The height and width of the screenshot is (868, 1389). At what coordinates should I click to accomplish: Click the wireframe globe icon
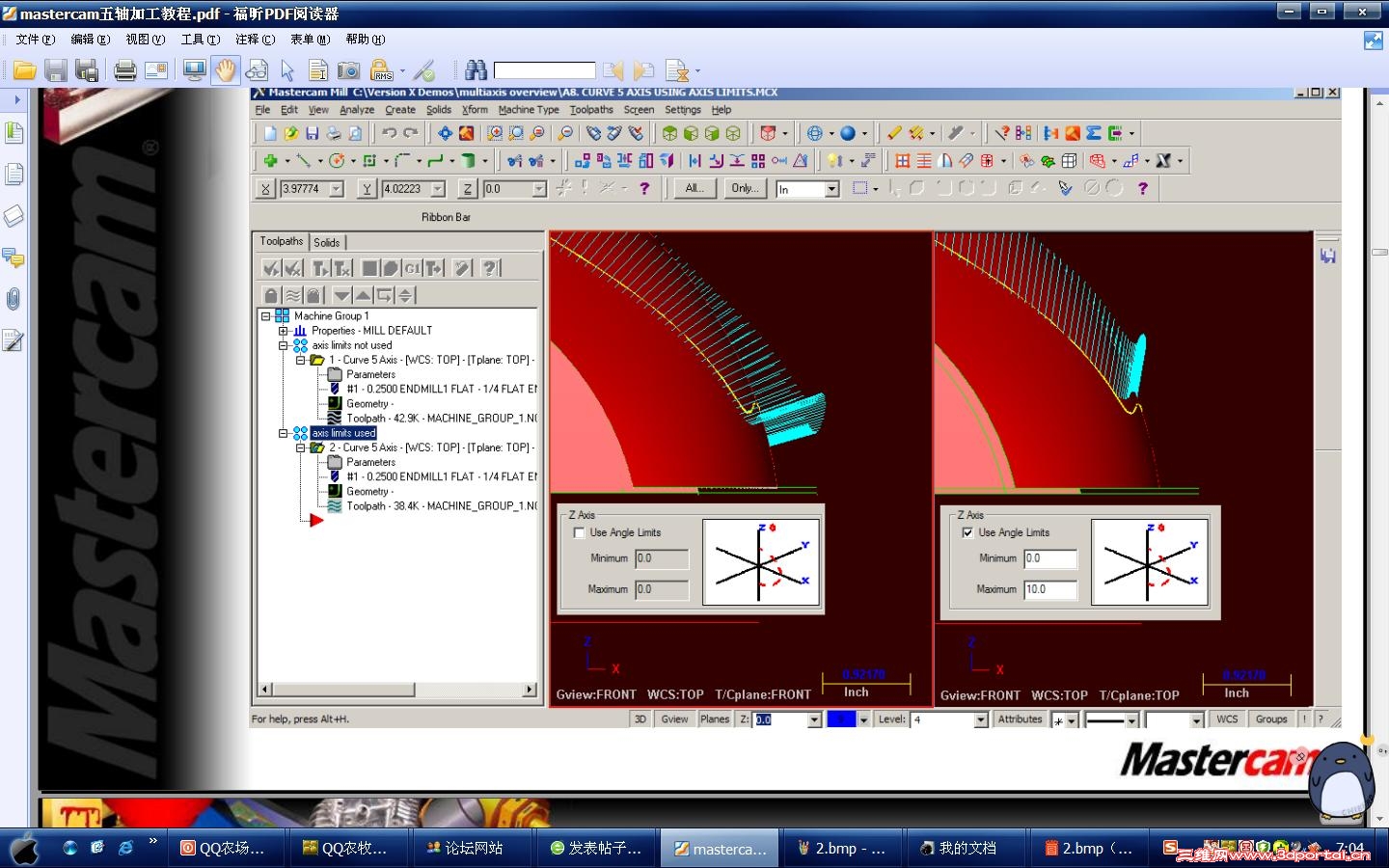coord(815,133)
